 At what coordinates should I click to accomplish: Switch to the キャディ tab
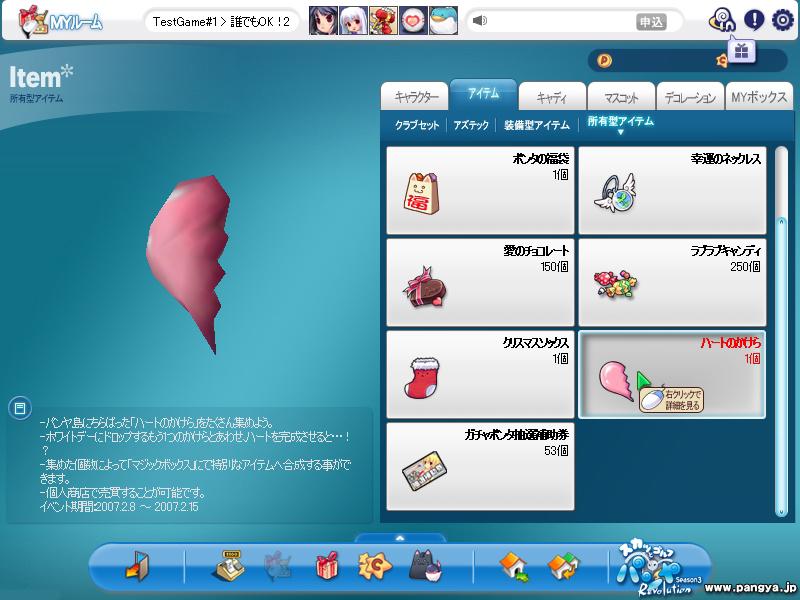[x=552, y=96]
